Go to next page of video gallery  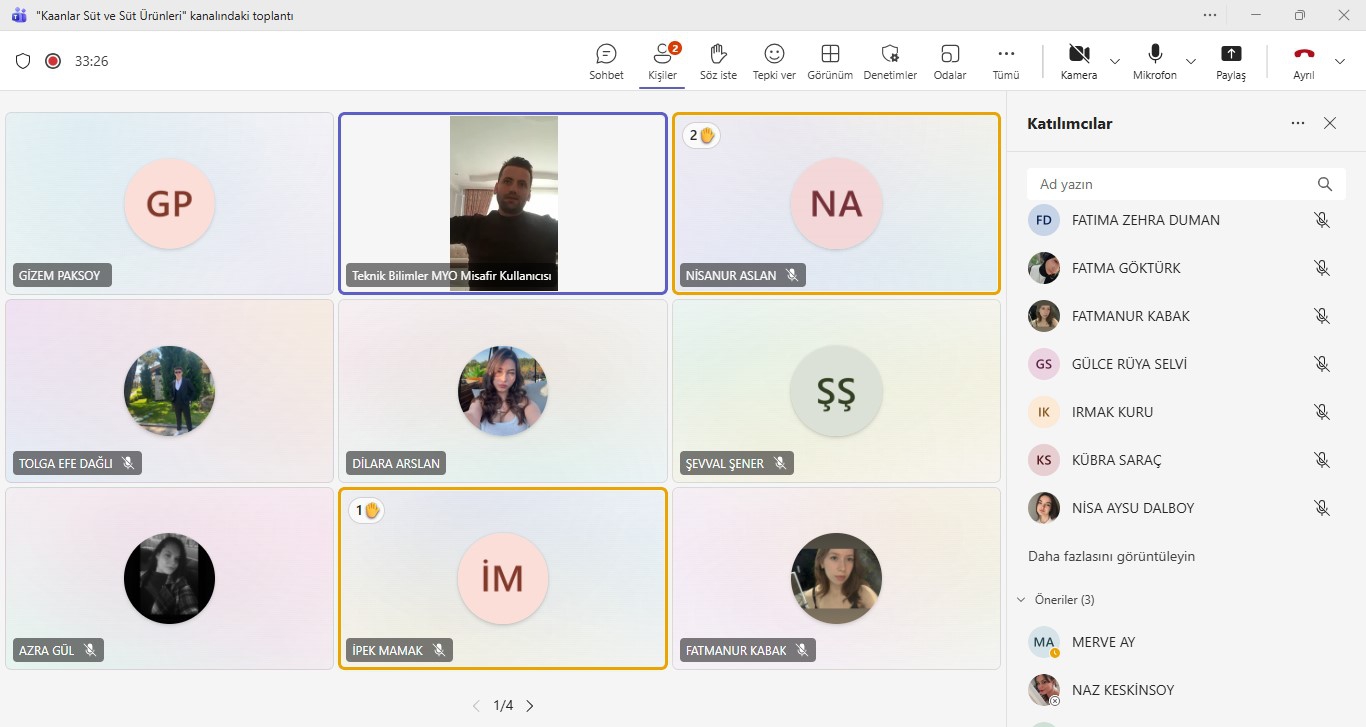click(x=530, y=706)
